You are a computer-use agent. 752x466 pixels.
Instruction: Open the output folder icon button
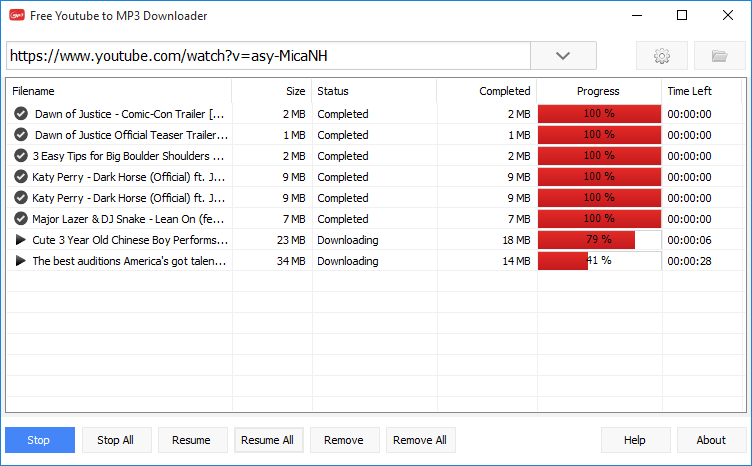click(x=719, y=56)
